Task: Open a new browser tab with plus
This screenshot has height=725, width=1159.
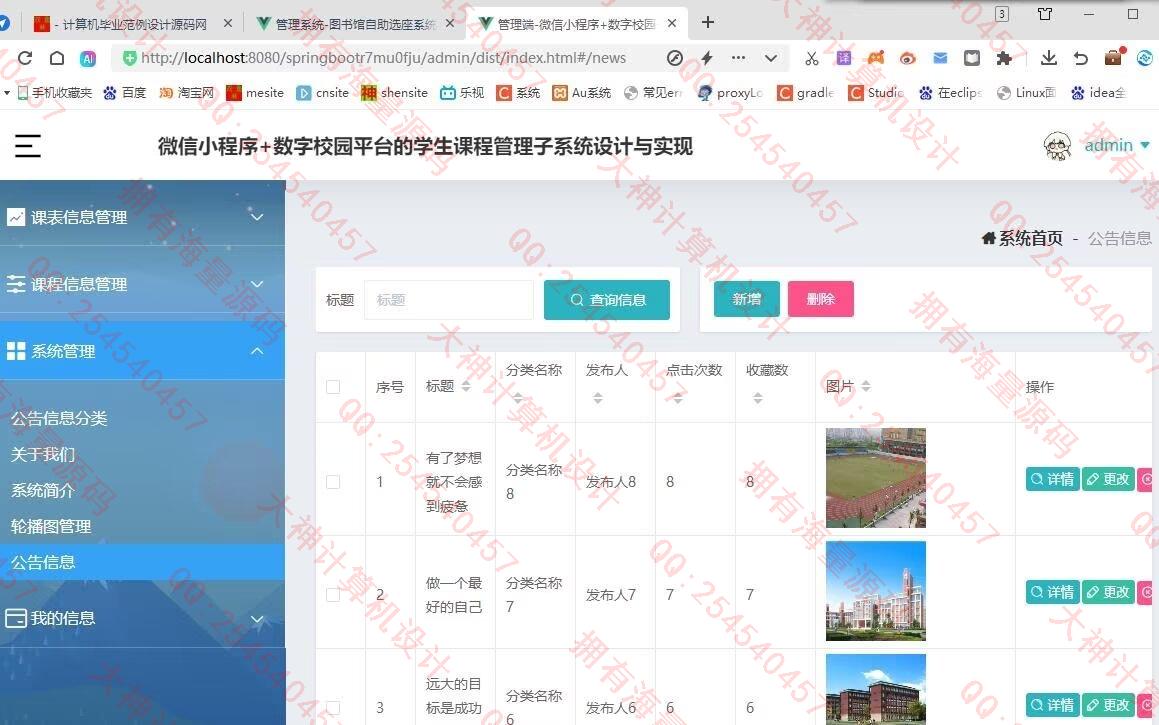Action: click(x=707, y=22)
